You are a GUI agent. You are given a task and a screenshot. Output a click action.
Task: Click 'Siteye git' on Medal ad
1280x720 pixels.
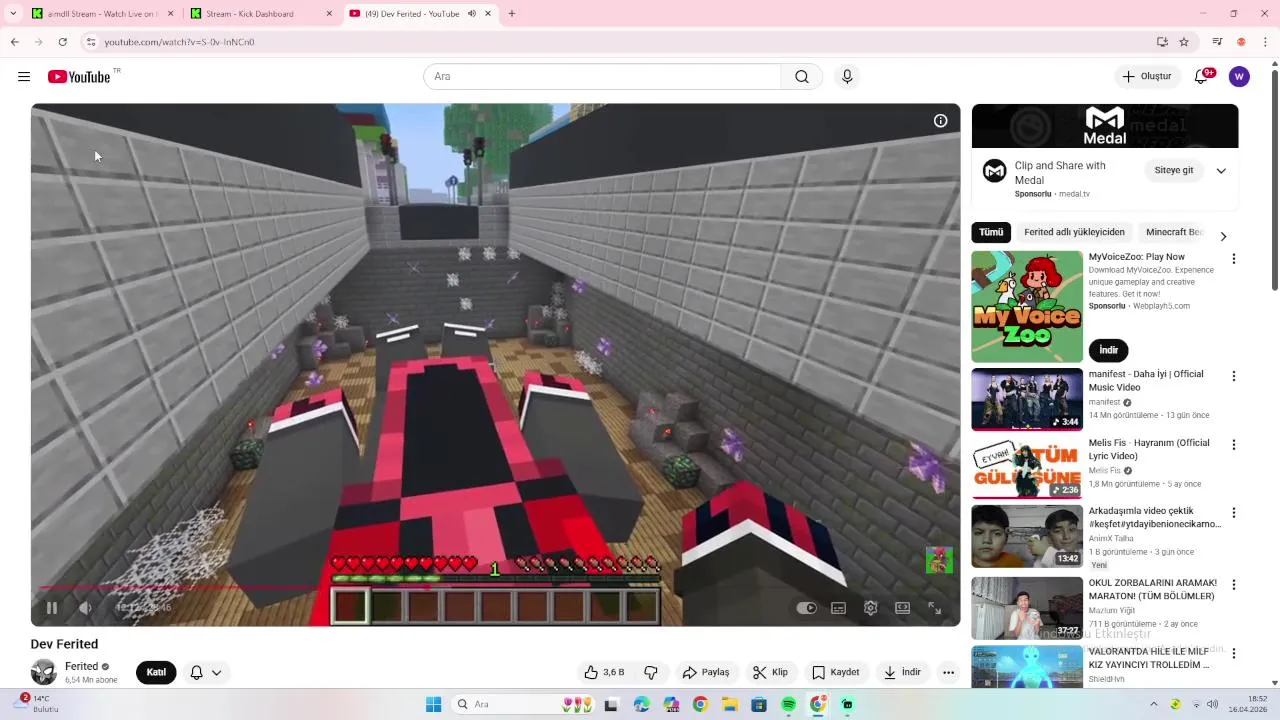(1174, 170)
